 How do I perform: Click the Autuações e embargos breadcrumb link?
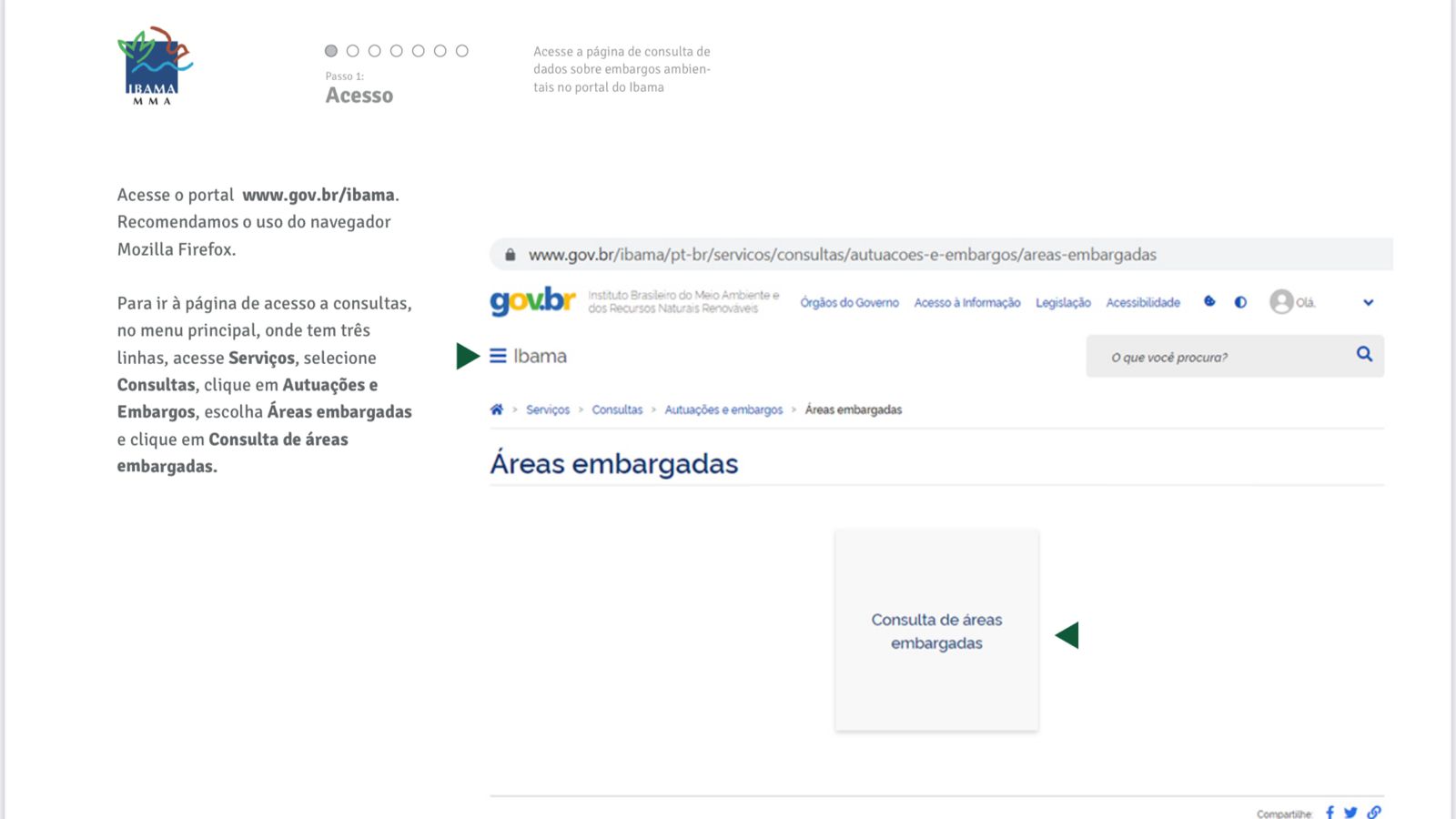tap(723, 409)
